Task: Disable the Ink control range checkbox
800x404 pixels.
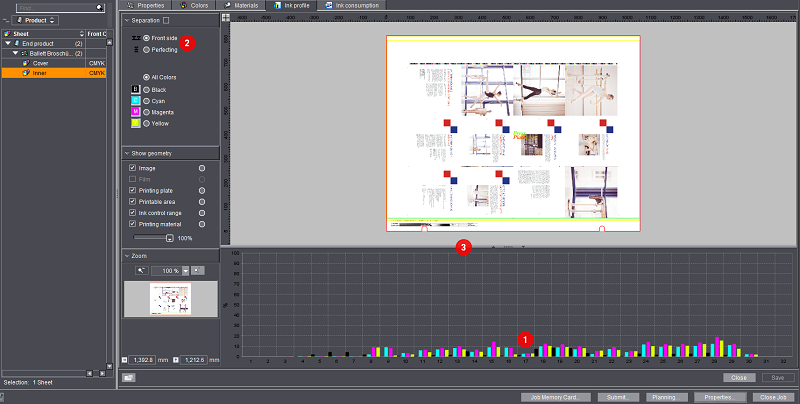Action: [133, 212]
